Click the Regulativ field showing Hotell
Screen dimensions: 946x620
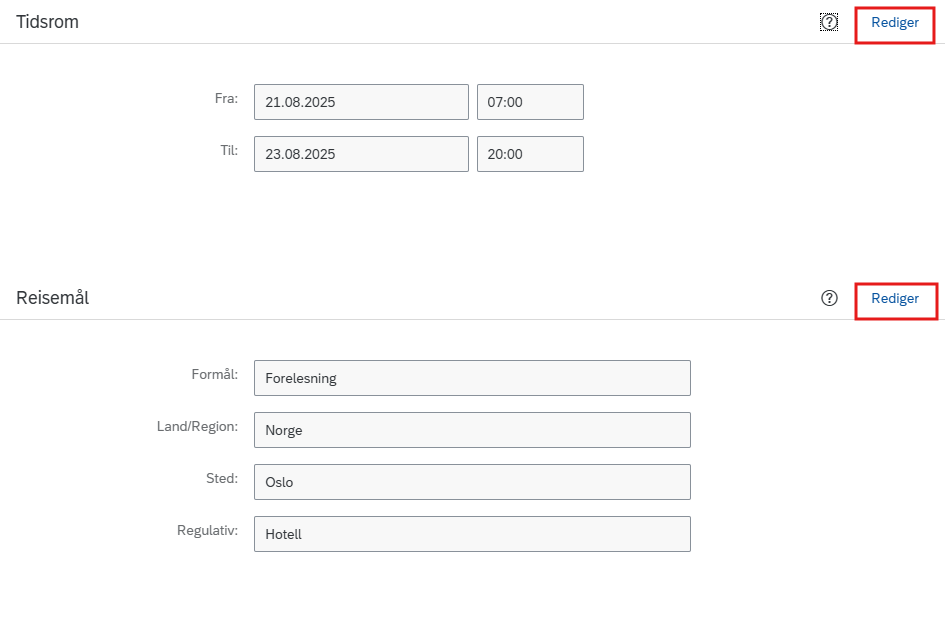(472, 534)
